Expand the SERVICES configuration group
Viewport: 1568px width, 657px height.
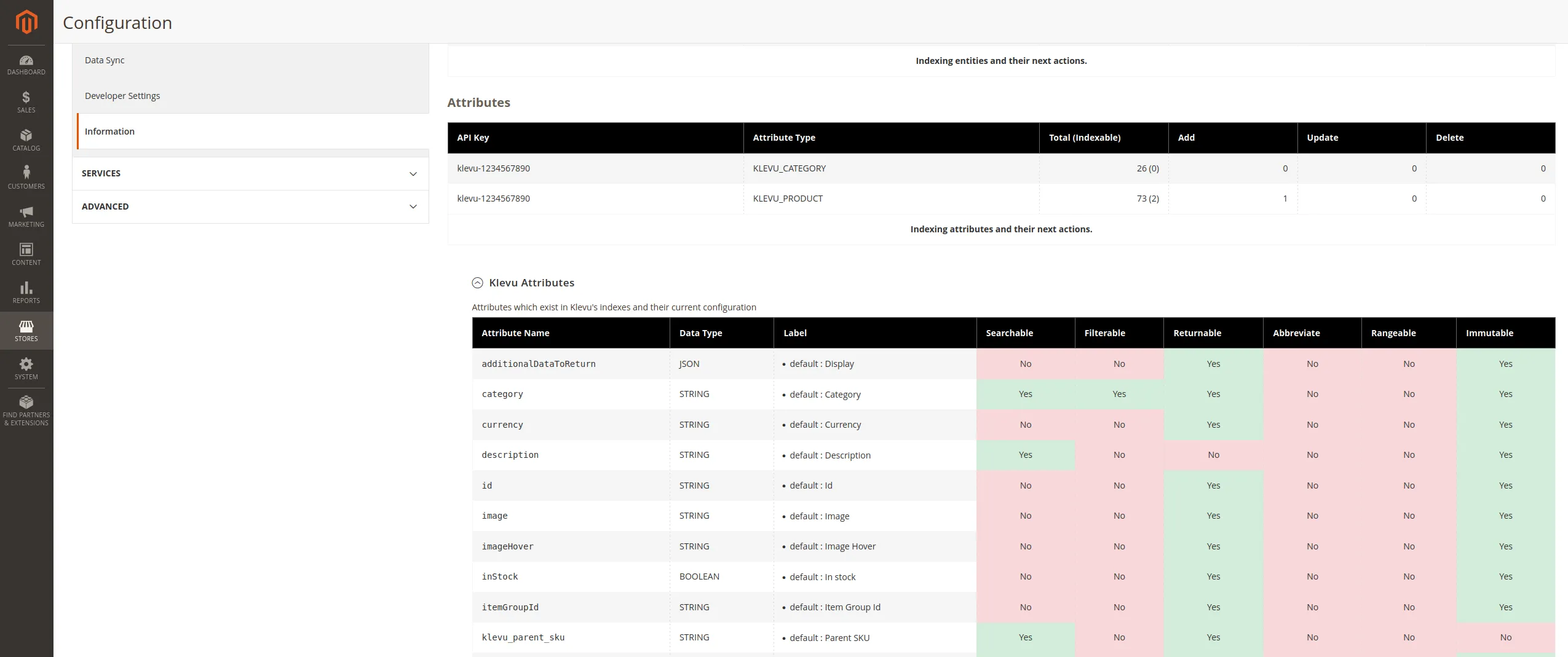pyautogui.click(x=250, y=173)
